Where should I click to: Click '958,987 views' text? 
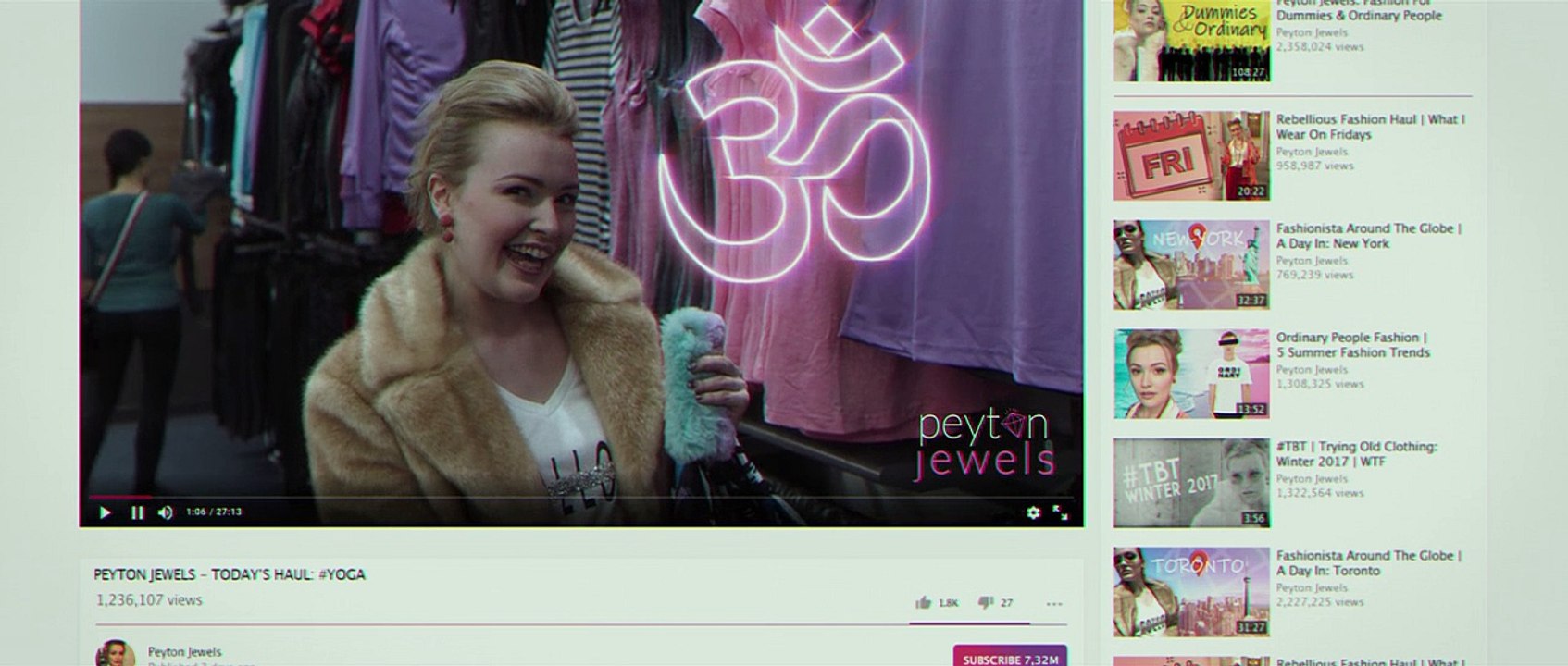coord(1314,166)
